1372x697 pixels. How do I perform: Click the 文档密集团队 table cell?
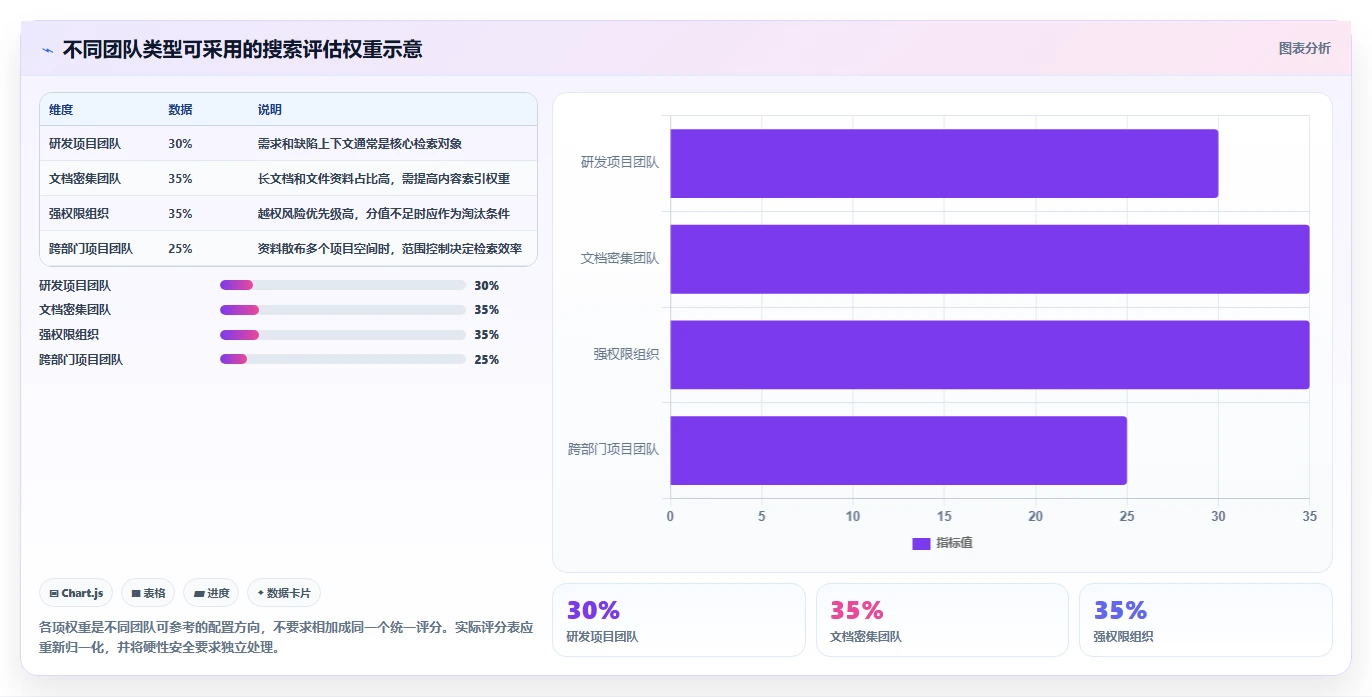tap(85, 179)
